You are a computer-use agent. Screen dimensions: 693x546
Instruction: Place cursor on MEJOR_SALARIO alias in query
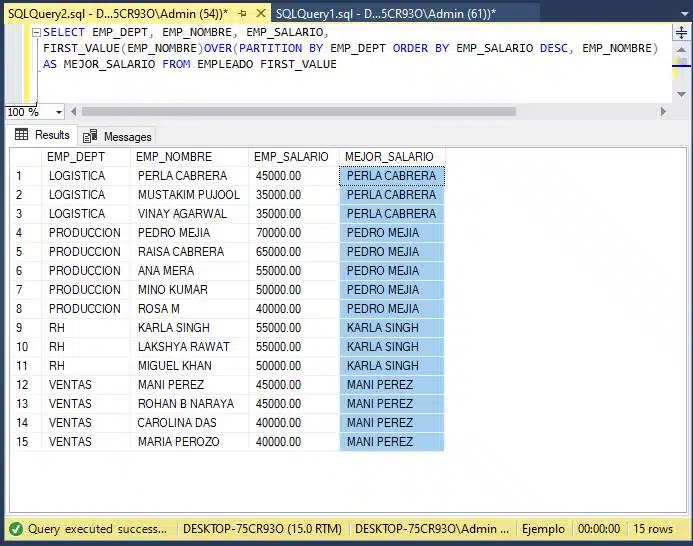click(109, 65)
